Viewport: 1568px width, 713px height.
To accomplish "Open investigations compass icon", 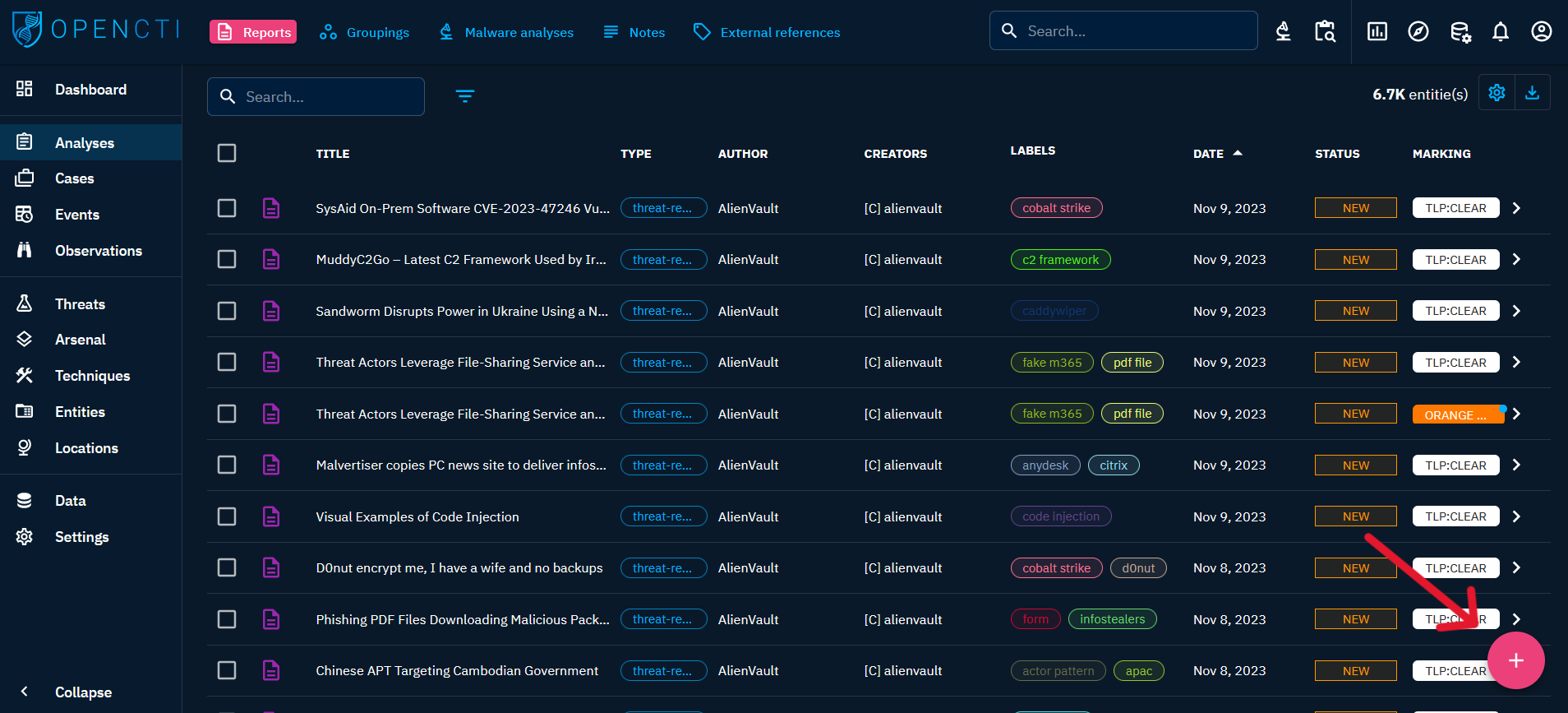I will coord(1418,31).
